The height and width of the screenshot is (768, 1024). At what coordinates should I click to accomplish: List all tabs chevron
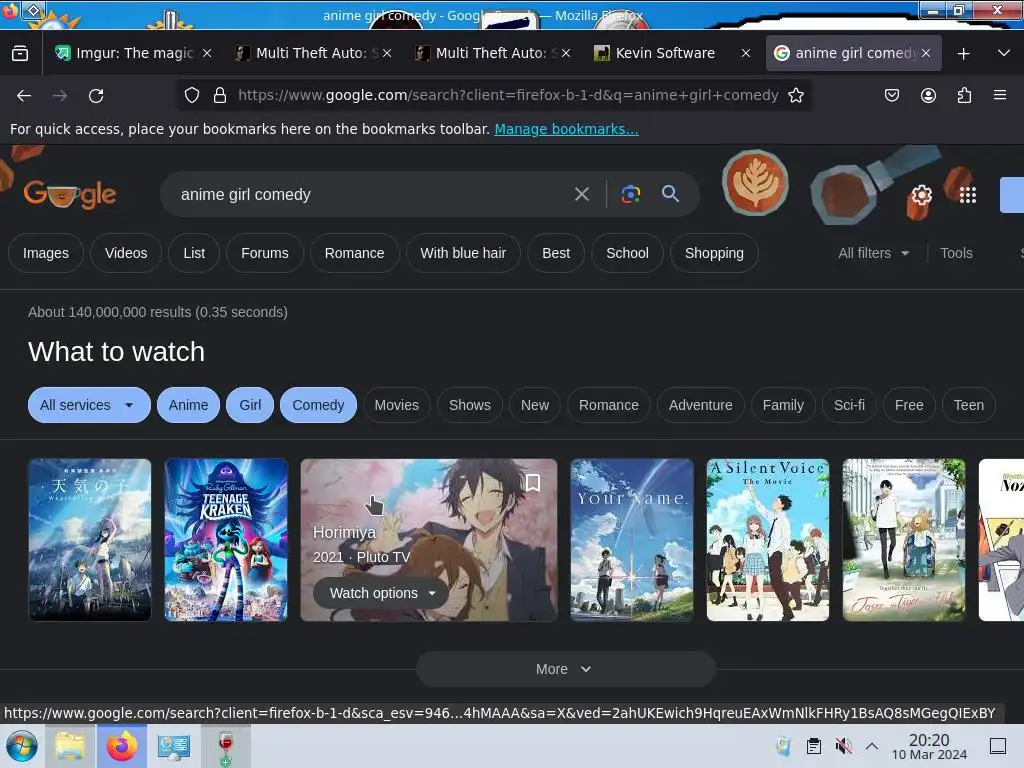click(x=1004, y=54)
